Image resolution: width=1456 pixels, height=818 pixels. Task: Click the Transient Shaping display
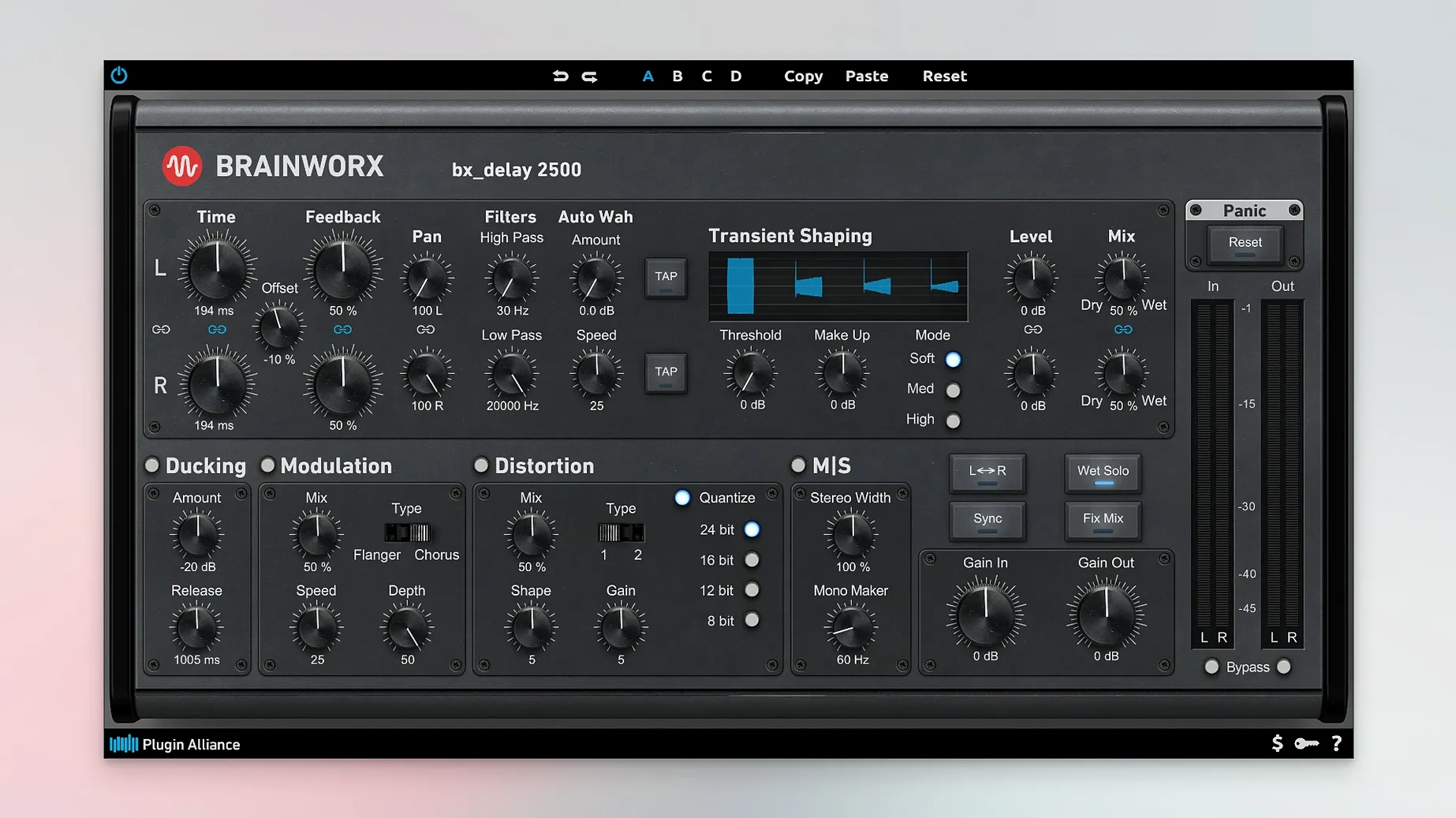(x=838, y=286)
